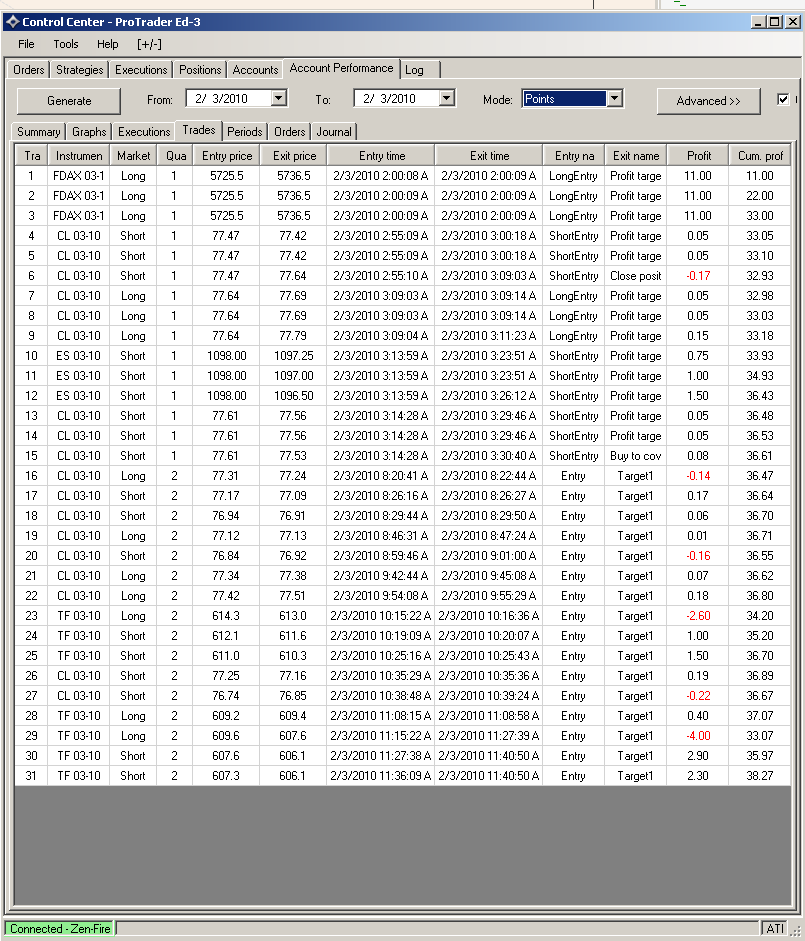Sort by the Market column header
This screenshot has height=941, width=805.
[x=133, y=156]
